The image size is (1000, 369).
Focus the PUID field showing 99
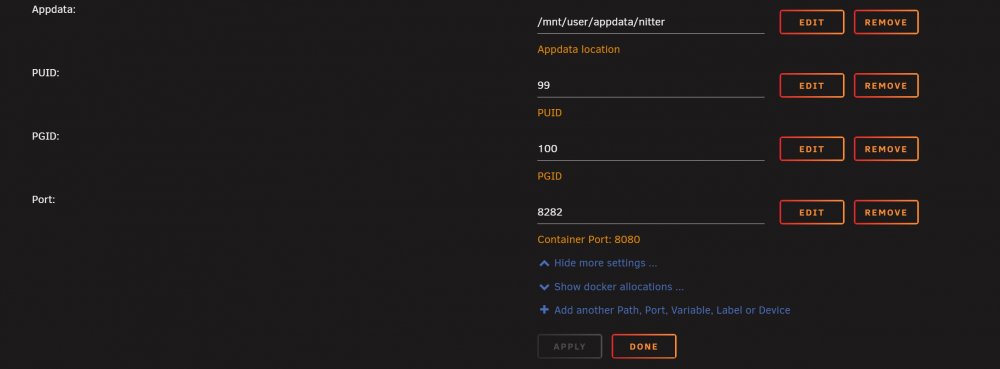651,85
